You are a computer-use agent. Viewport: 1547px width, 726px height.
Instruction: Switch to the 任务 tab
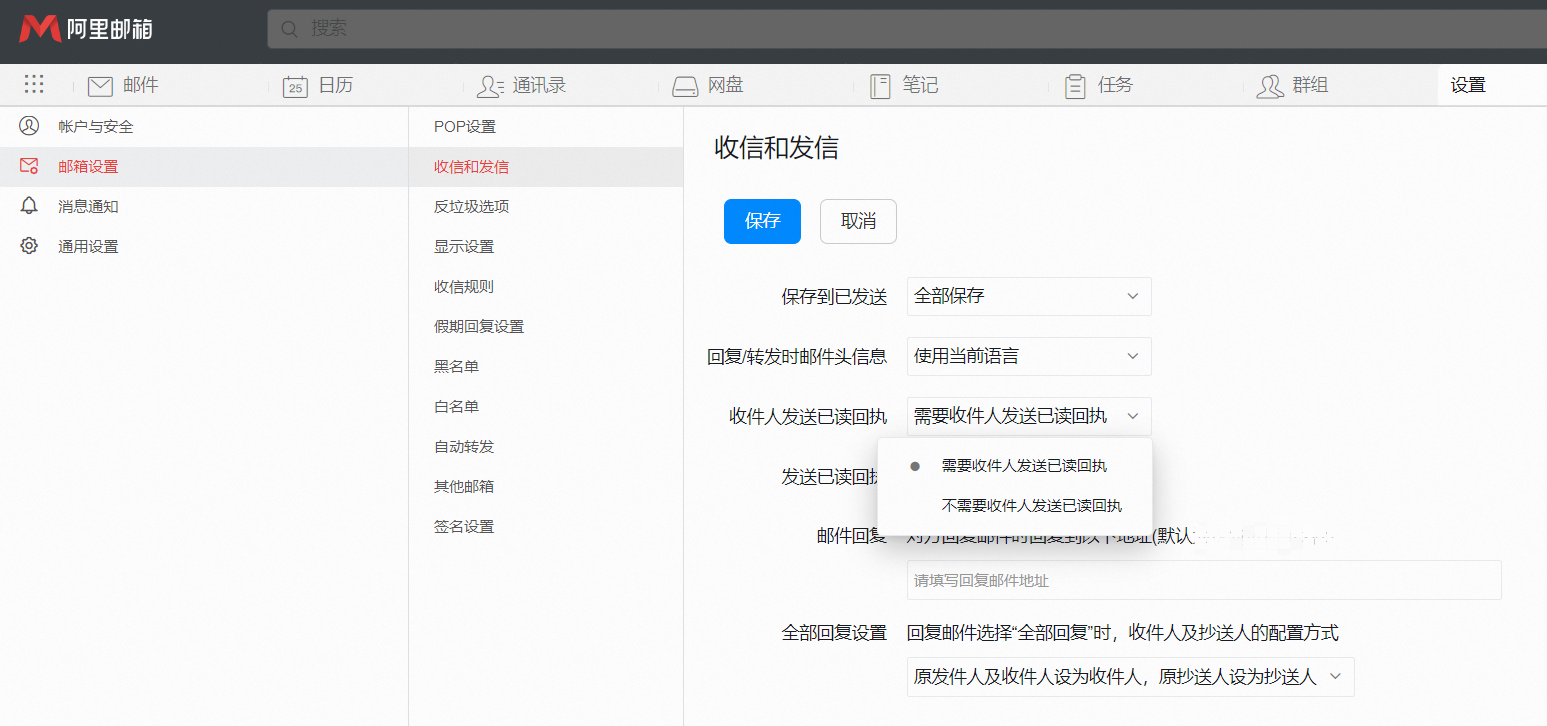(x=1115, y=85)
